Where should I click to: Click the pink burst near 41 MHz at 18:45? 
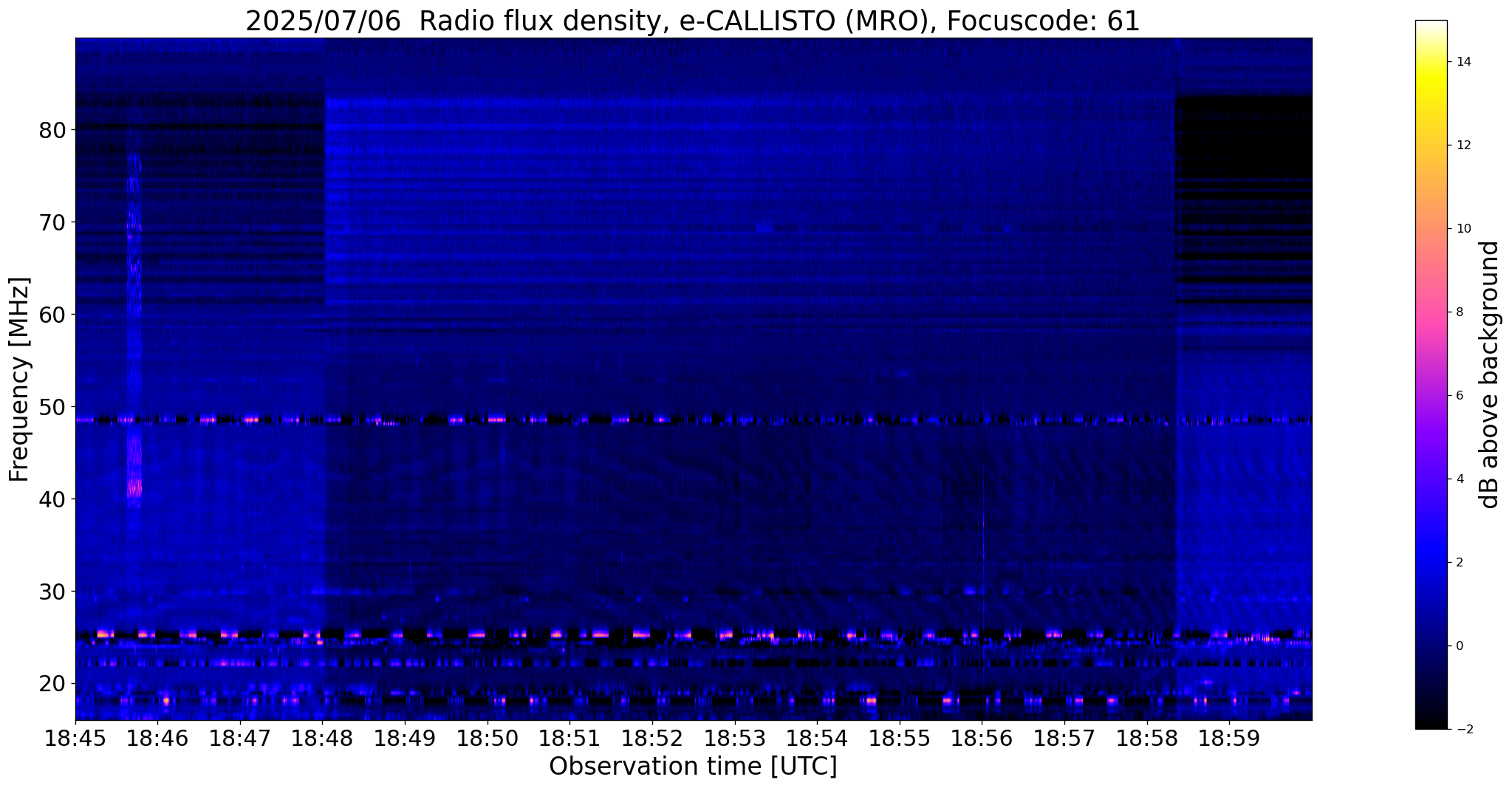tap(134, 488)
